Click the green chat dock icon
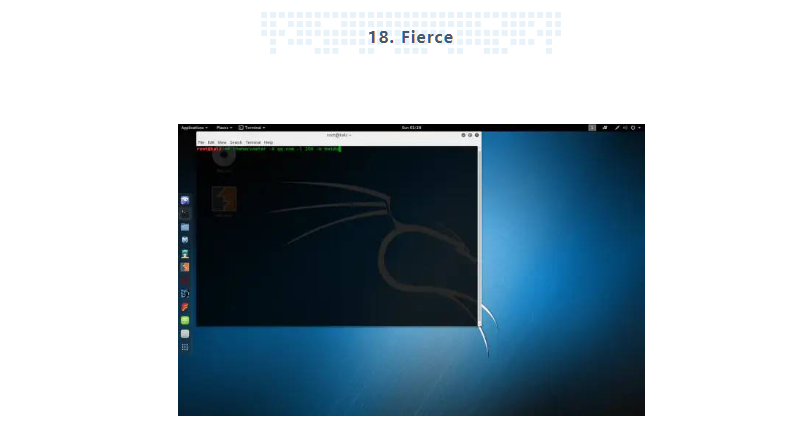Image resolution: width=811 pixels, height=446 pixels. point(184,320)
